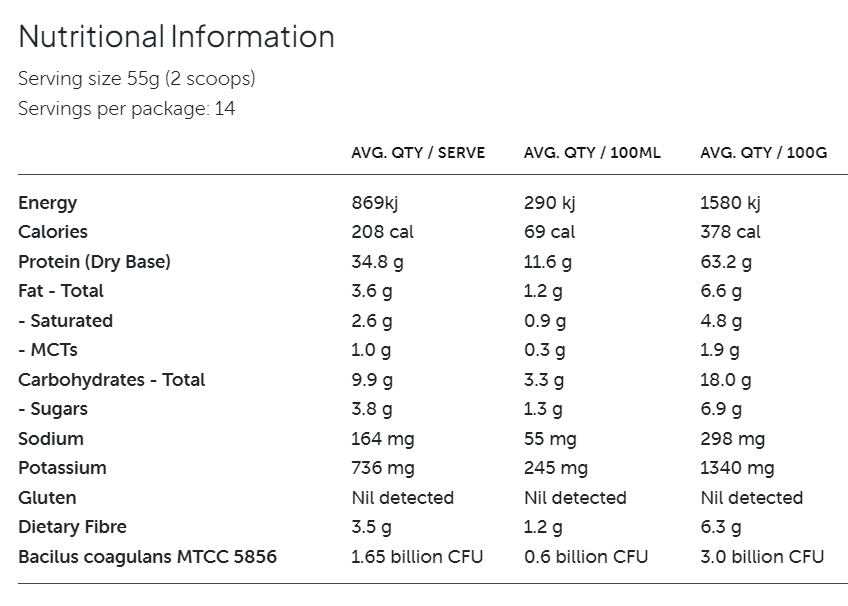The width and height of the screenshot is (848, 606).
Task: Select the Fat - Total row label
Action: coord(61,291)
